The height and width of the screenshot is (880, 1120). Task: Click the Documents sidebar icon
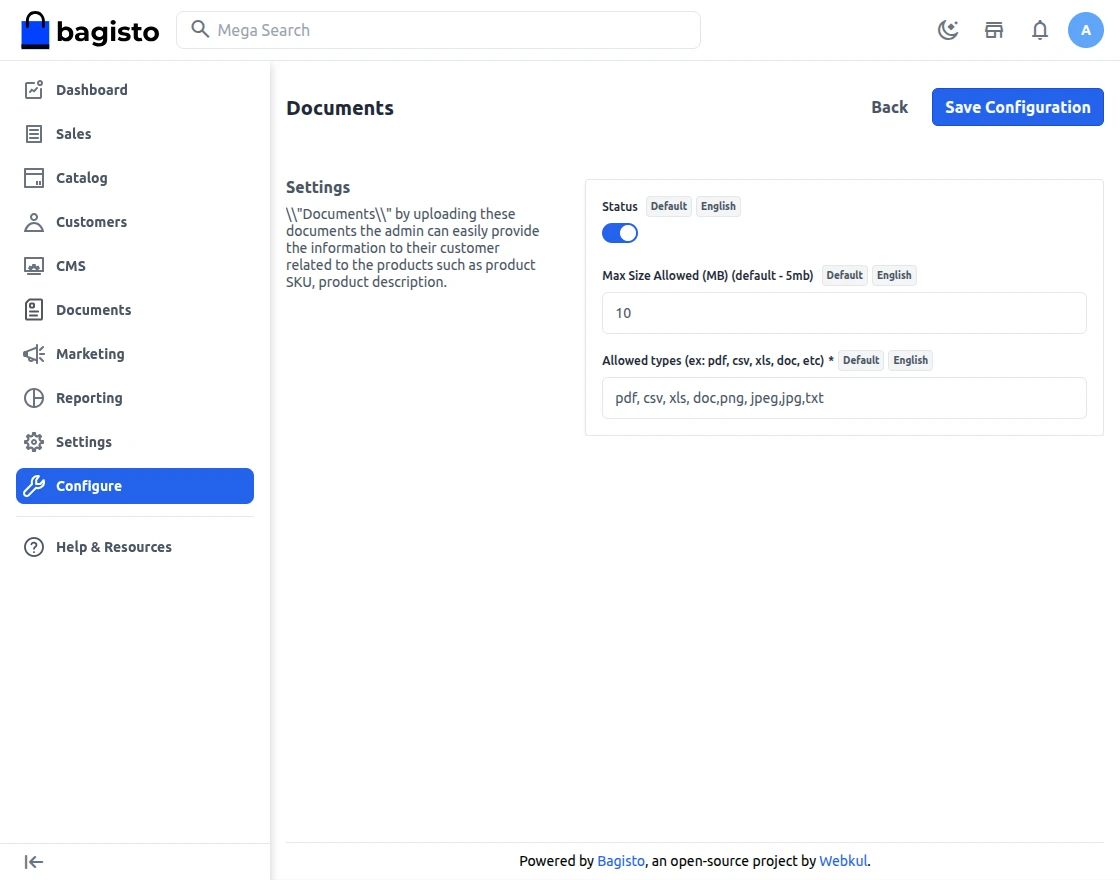34,310
